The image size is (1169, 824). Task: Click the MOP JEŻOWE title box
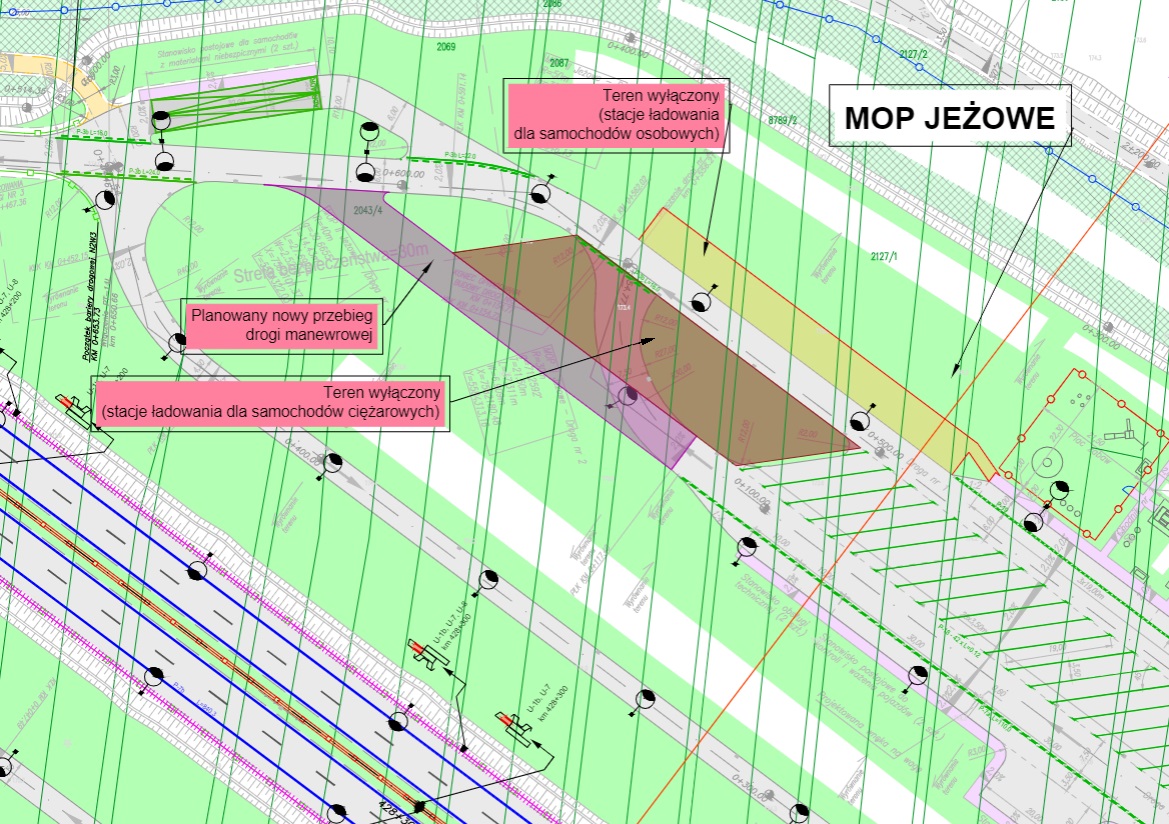[x=949, y=117]
